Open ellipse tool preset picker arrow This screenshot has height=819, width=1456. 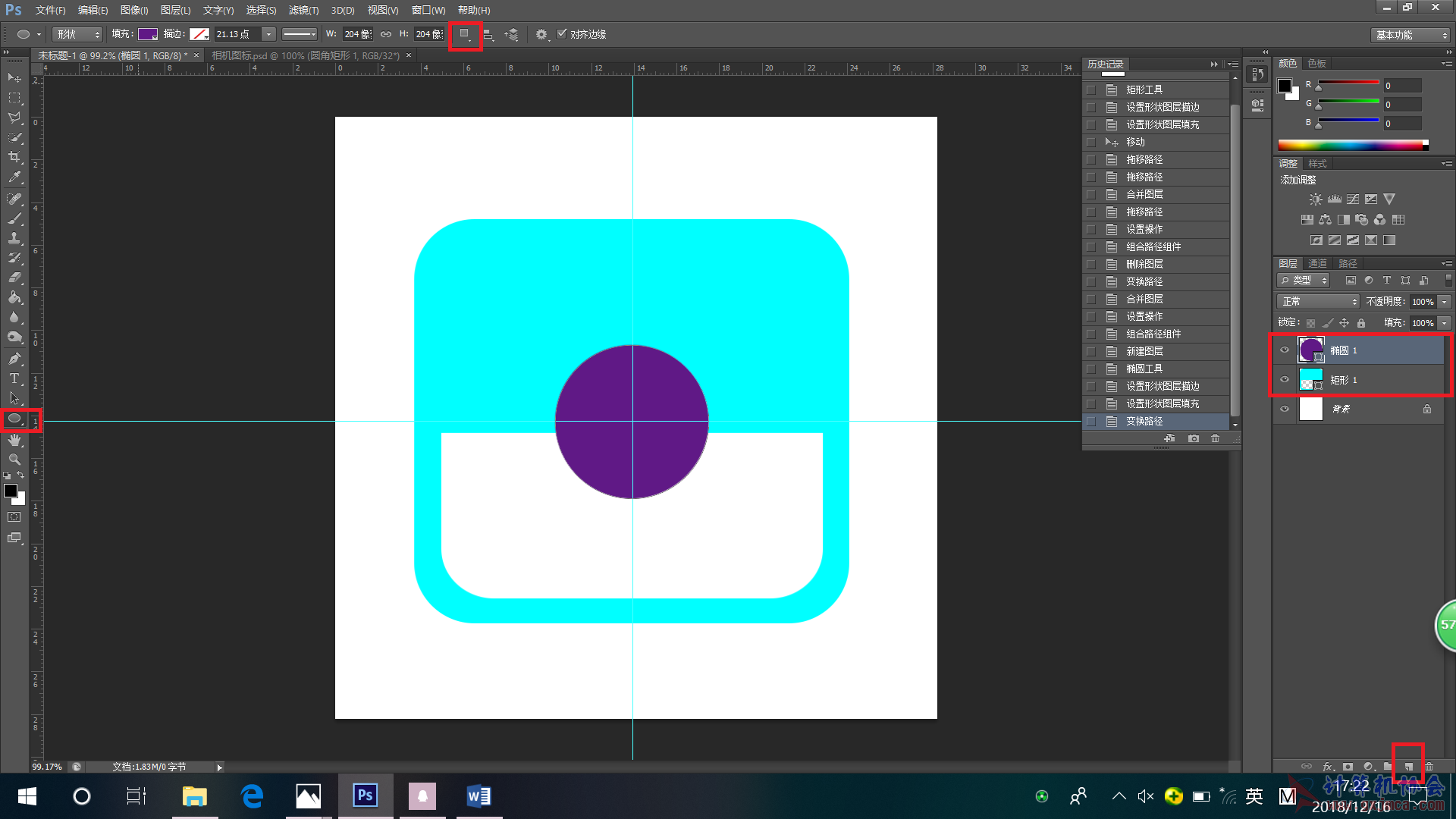click(39, 34)
